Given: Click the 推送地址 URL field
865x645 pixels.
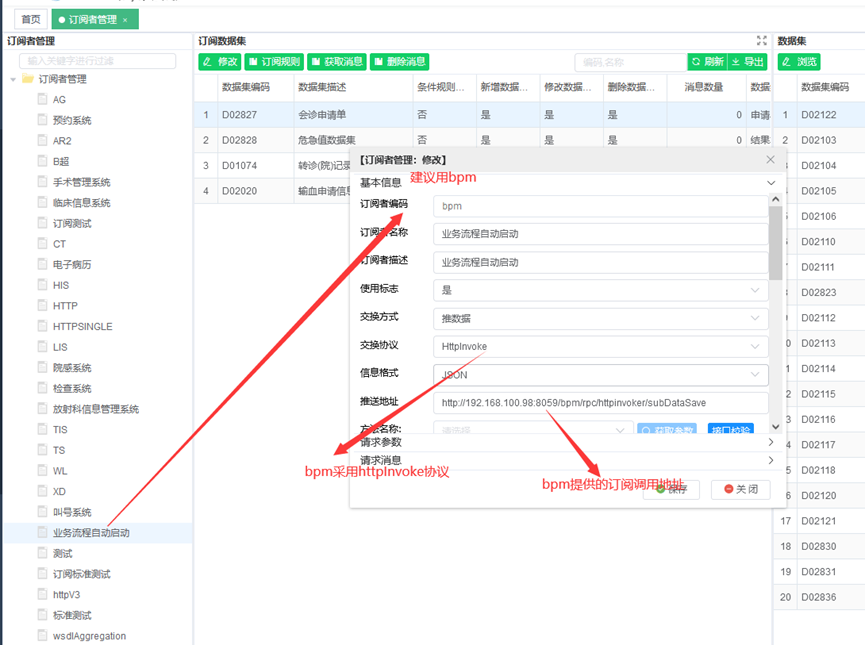Looking at the screenshot, I should (x=600, y=403).
